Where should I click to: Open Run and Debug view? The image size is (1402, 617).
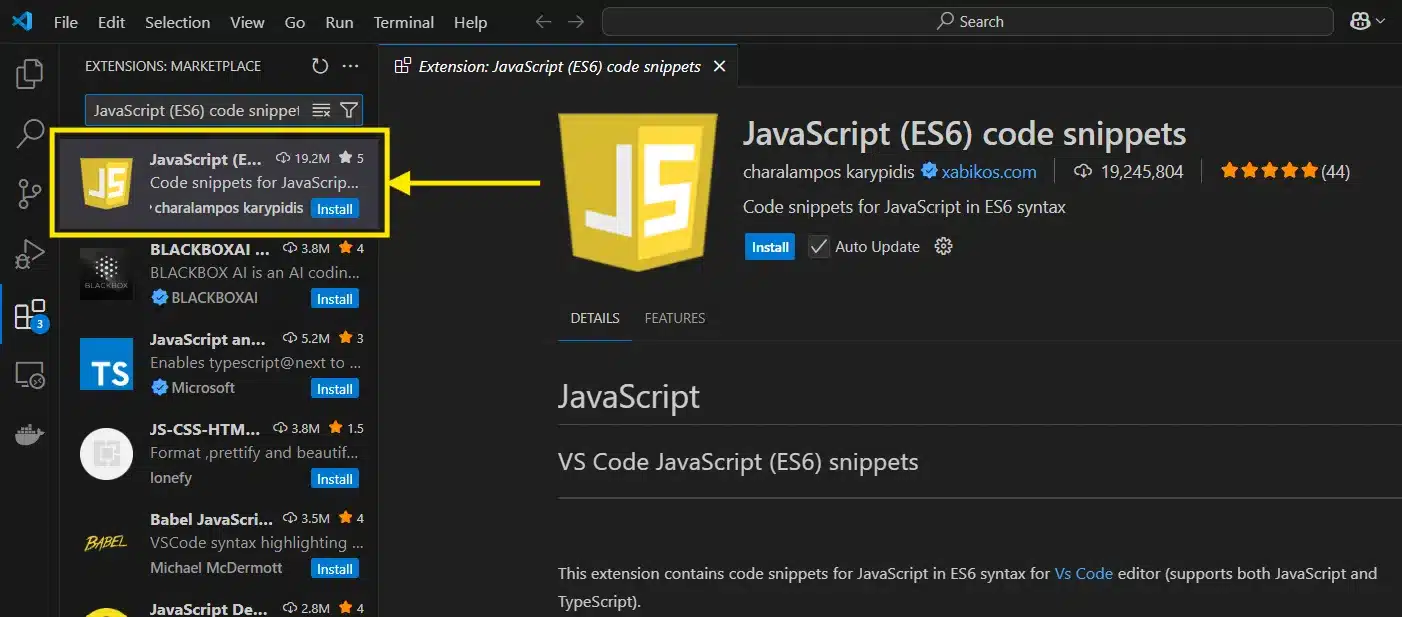click(30, 254)
